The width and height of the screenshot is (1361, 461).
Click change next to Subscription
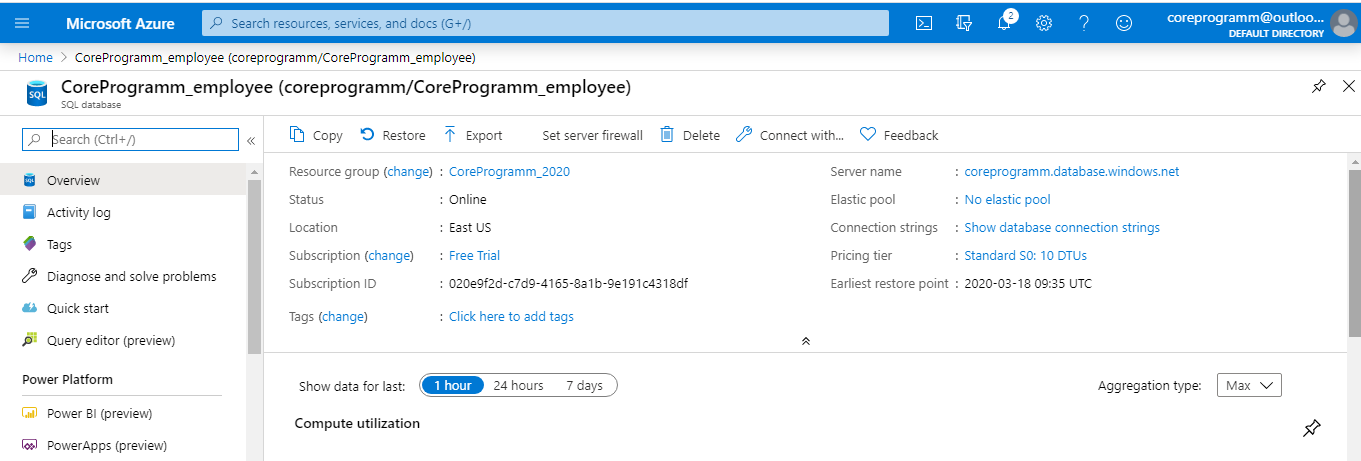389,255
